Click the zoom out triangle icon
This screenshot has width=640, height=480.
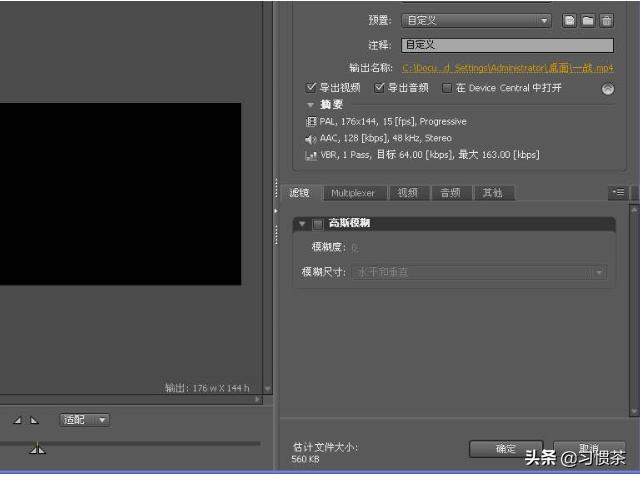pyautogui.click(x=17, y=420)
